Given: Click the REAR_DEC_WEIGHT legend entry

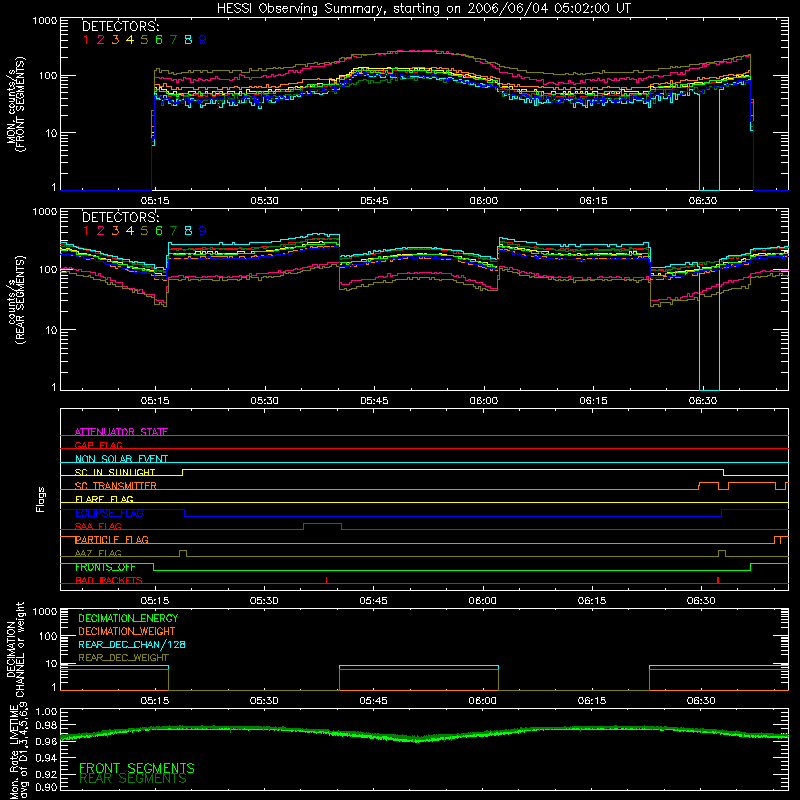Looking at the screenshot, I should point(123,658).
